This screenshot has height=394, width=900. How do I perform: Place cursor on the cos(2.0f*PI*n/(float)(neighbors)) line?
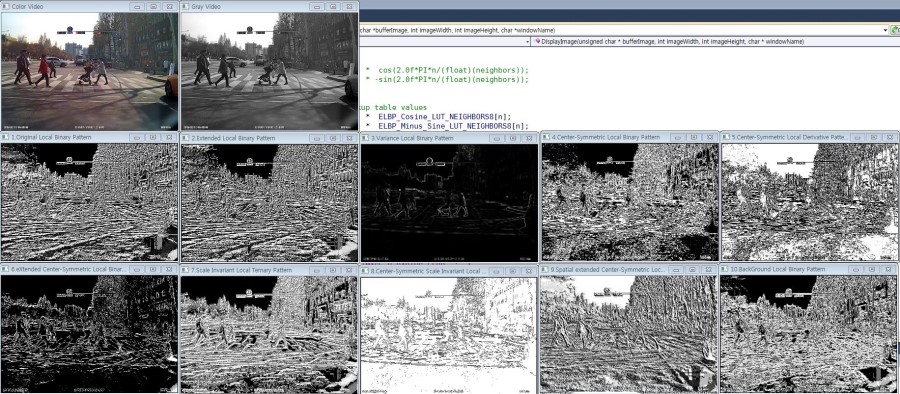447,70
